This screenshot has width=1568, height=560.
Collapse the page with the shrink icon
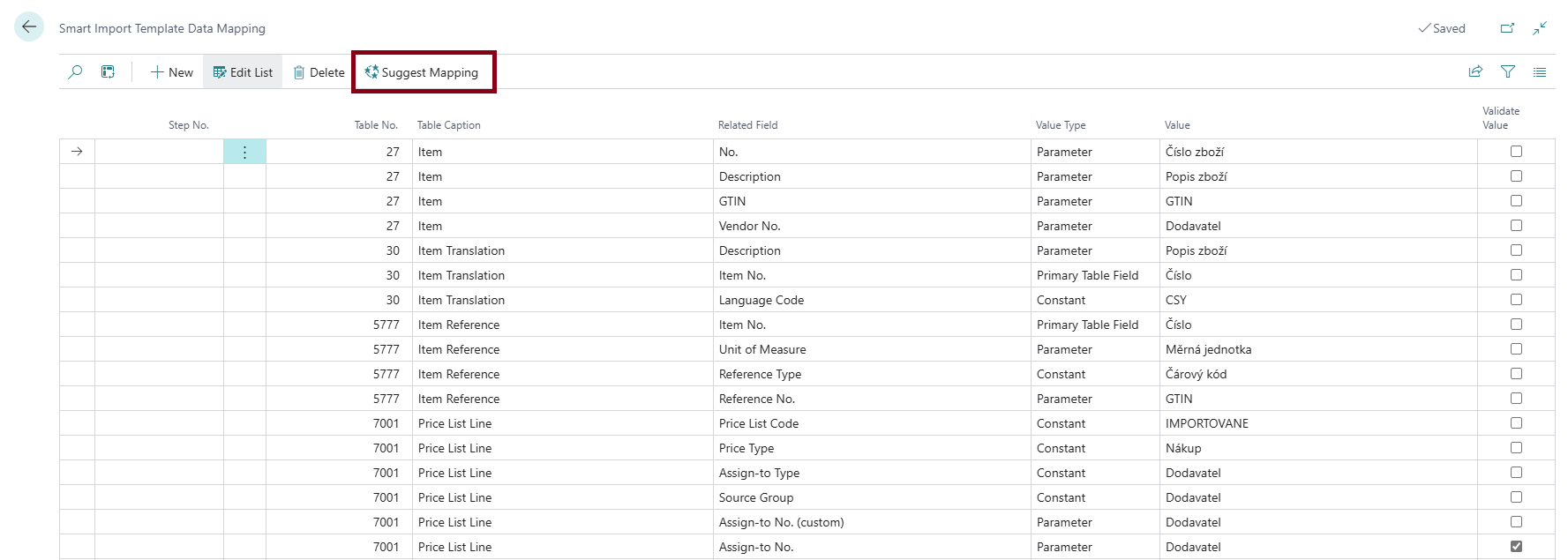[x=1540, y=27]
